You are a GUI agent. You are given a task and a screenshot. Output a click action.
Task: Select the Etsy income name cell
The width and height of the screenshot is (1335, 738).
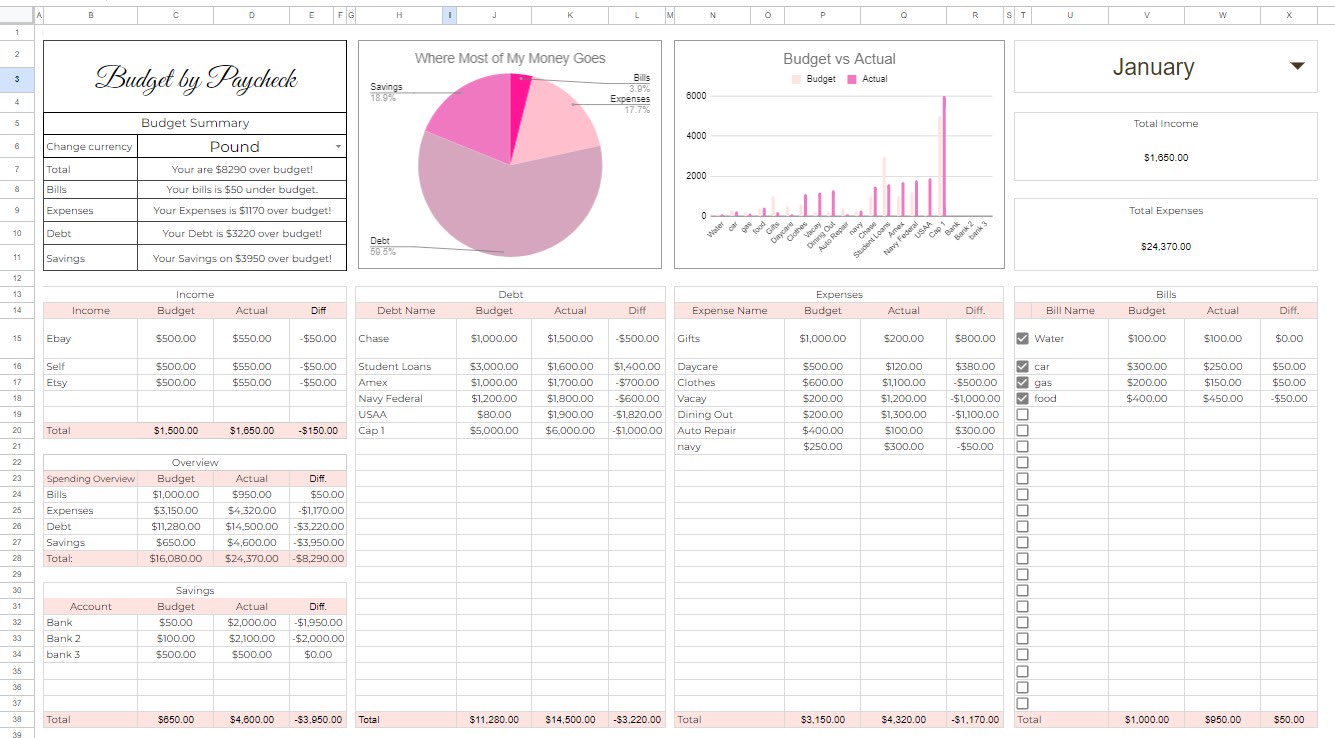click(91, 383)
